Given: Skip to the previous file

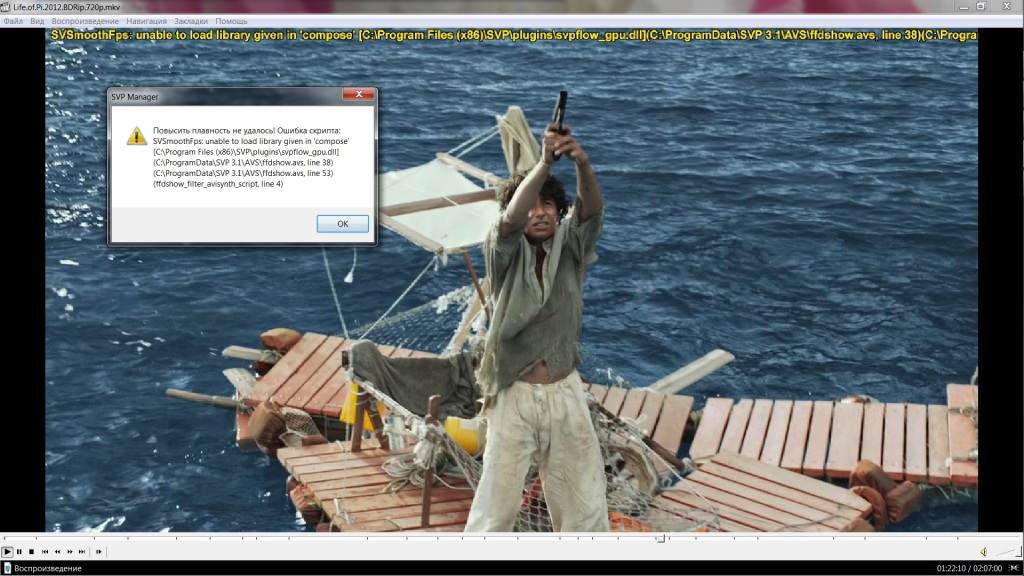Looking at the screenshot, I should click(45, 552).
